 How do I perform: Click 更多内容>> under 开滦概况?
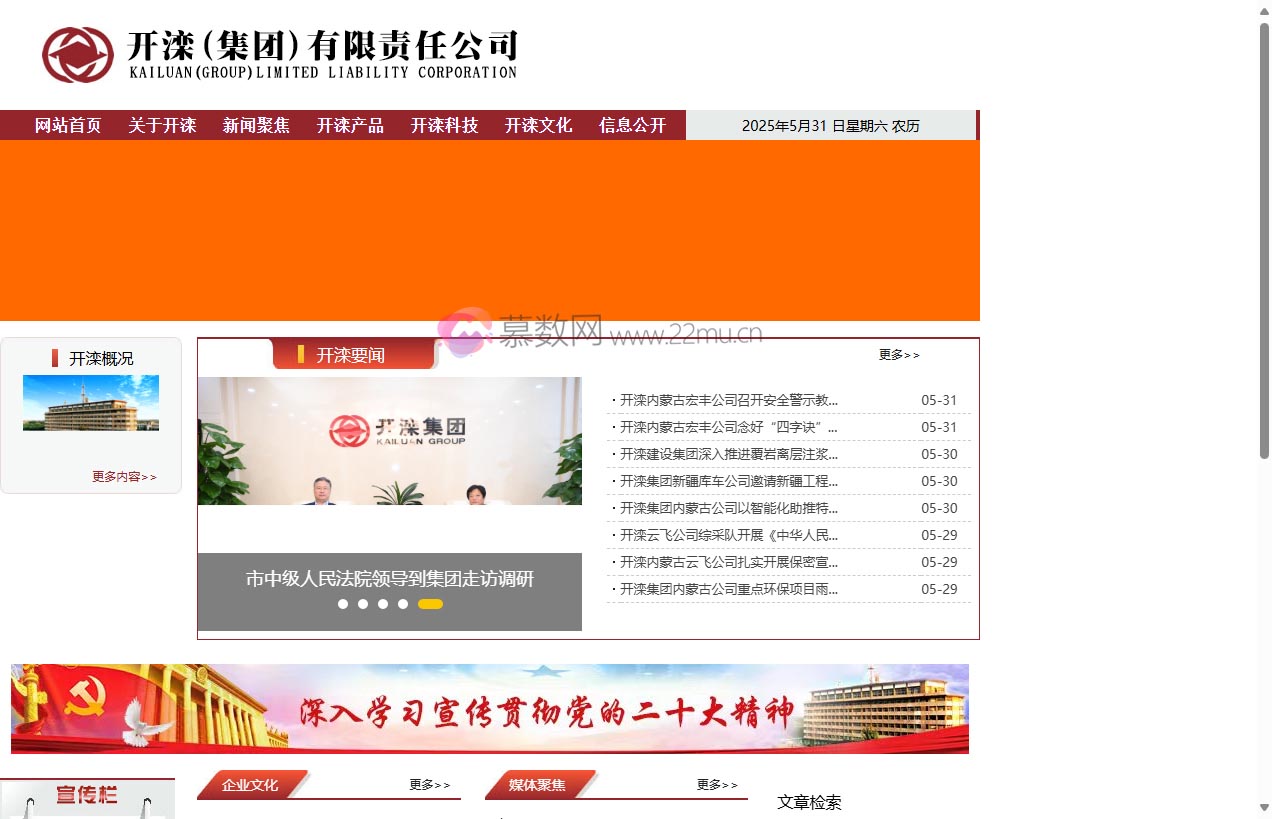pos(123,477)
